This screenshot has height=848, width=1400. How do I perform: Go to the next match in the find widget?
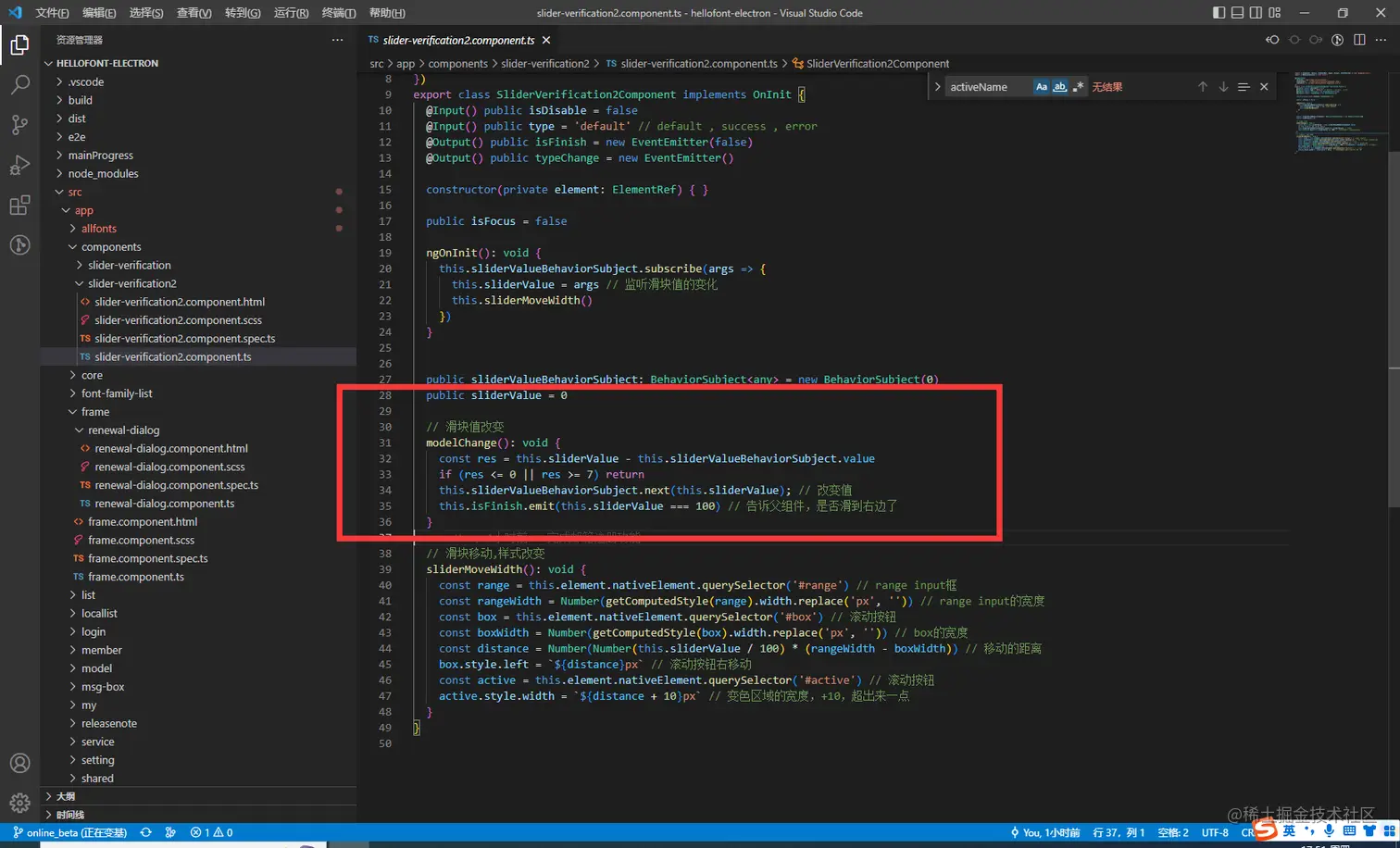(x=1223, y=87)
